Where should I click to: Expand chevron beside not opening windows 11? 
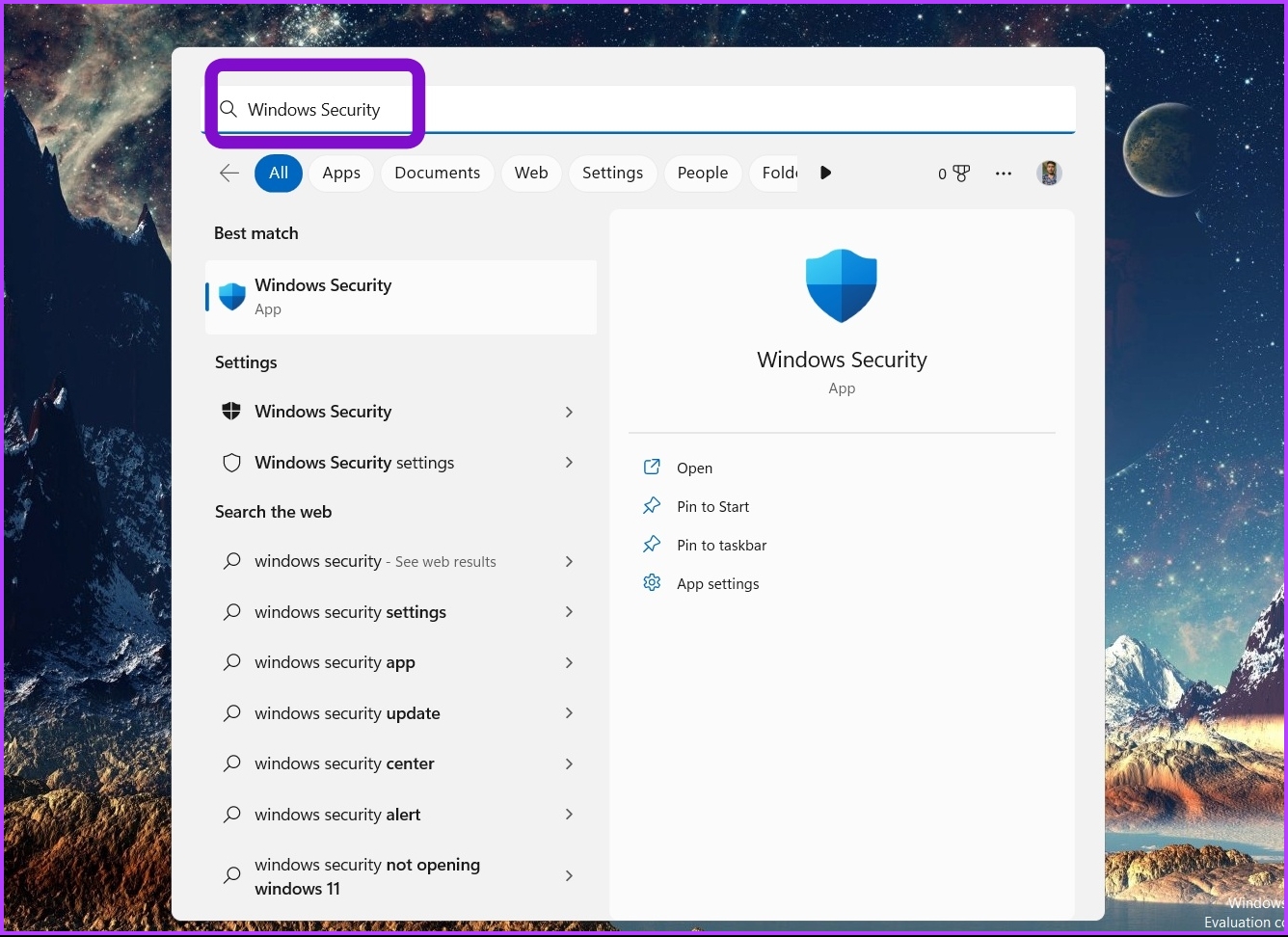(x=569, y=876)
